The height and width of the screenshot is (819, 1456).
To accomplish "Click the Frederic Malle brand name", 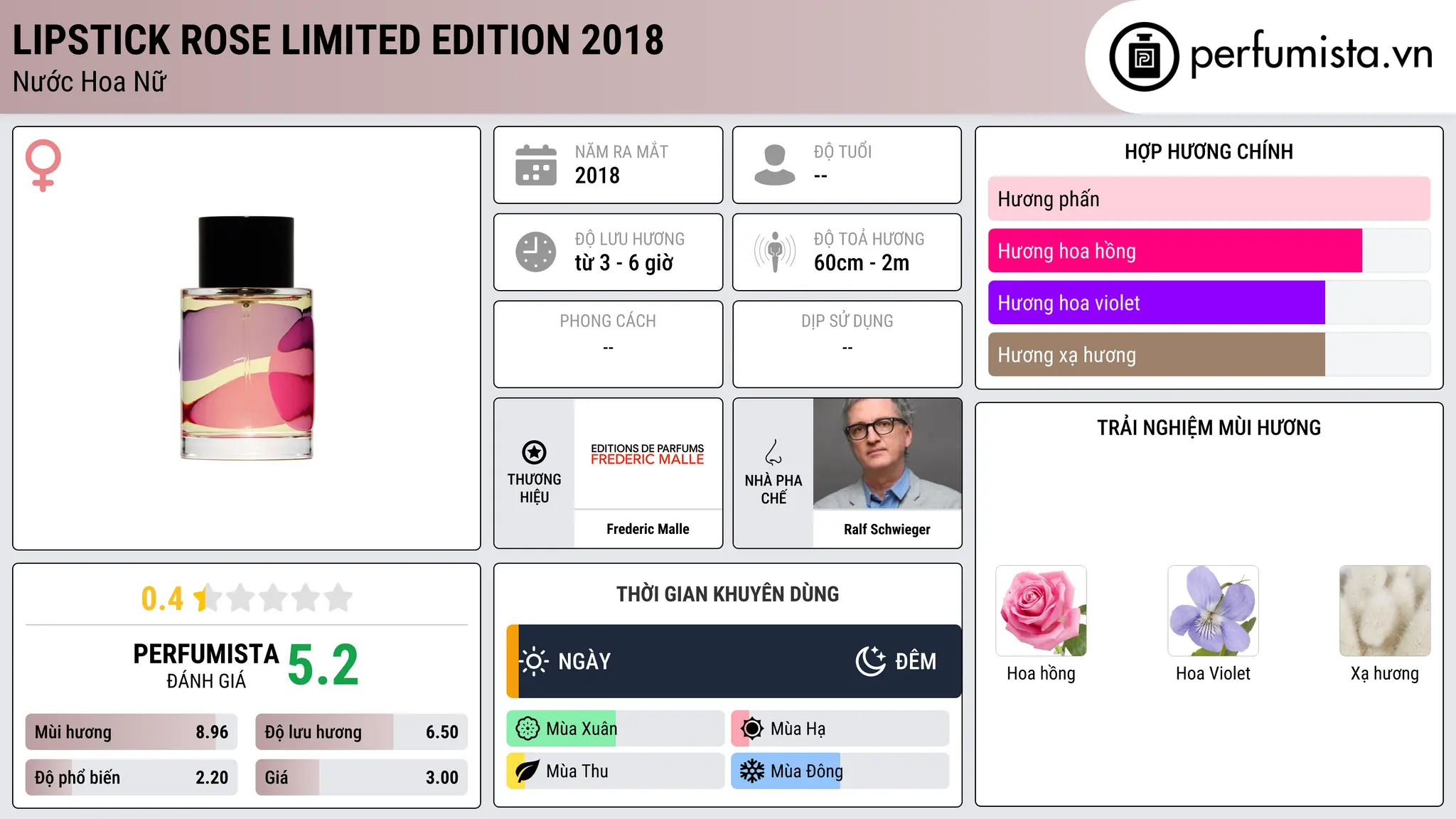I will [648, 529].
